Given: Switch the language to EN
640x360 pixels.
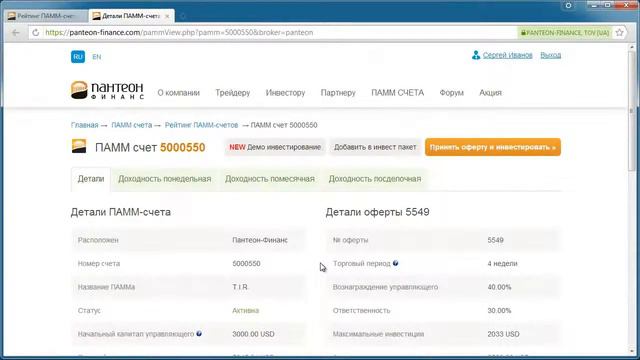Looking at the screenshot, I should point(97,57).
